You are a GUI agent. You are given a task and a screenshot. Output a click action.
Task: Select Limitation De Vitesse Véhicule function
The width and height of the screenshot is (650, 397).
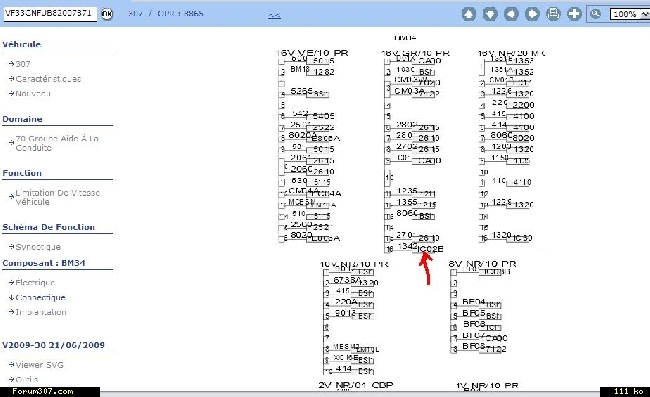pyautogui.click(x=57, y=197)
